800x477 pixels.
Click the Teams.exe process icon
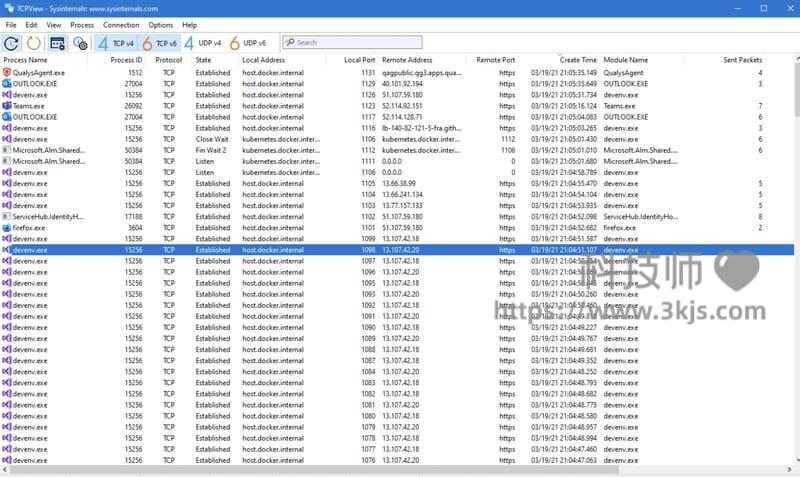click(x=7, y=106)
